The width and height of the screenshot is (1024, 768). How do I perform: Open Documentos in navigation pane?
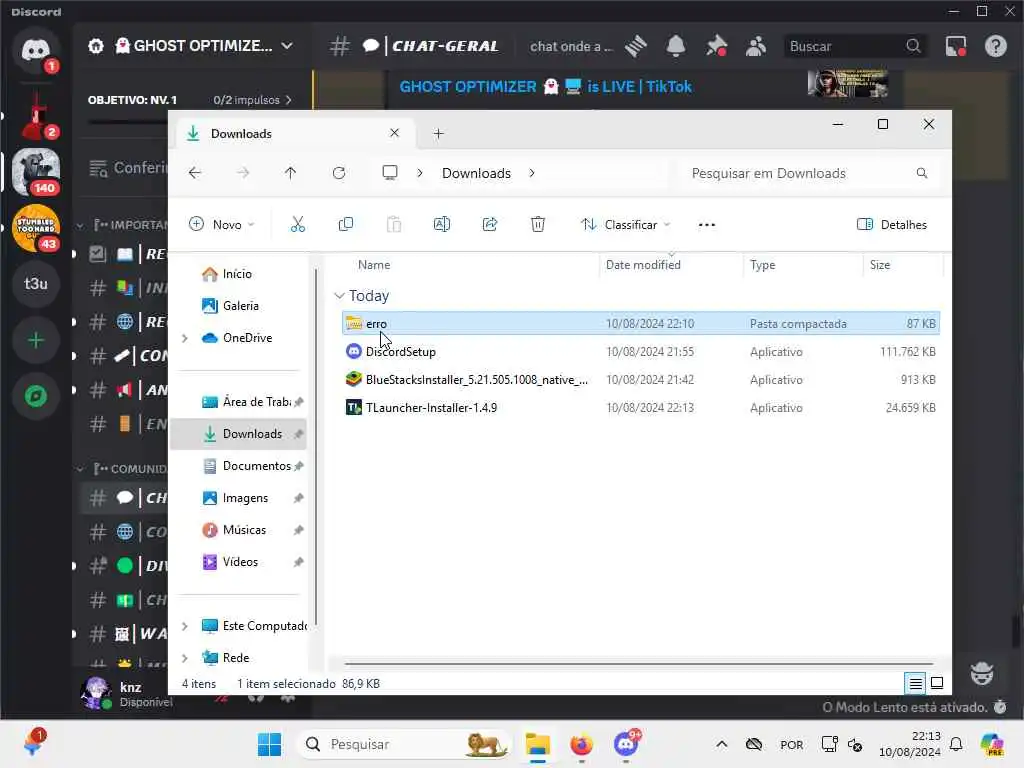[x=256, y=466]
